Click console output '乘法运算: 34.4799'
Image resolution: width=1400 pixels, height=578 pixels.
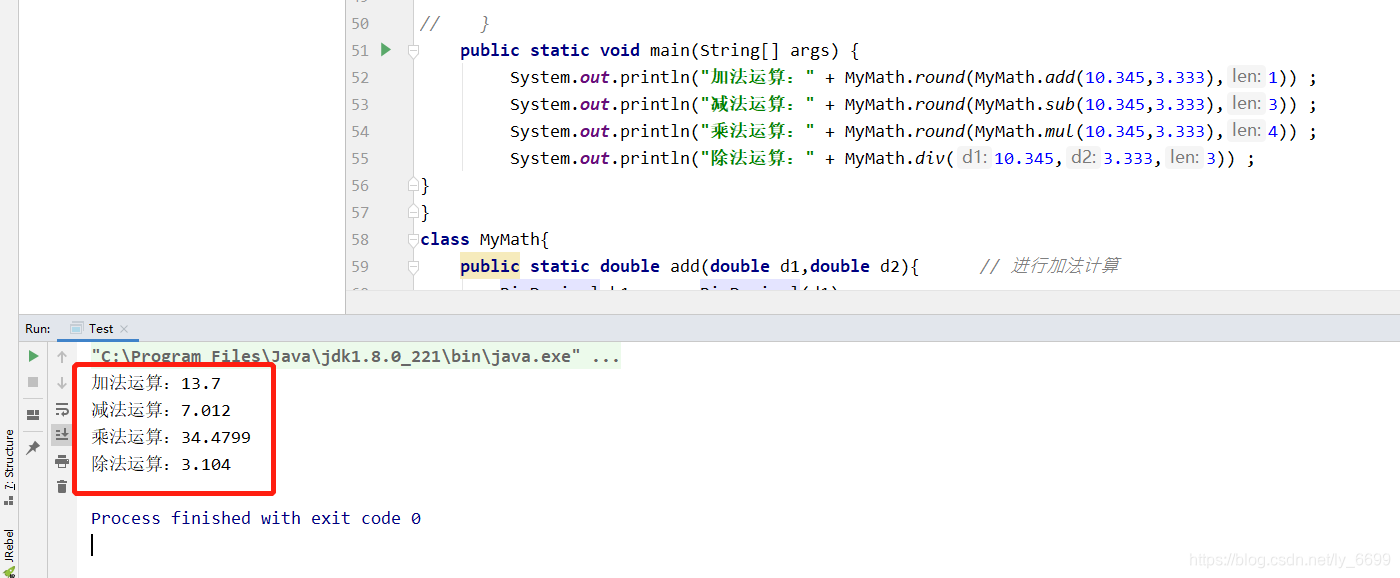171,437
